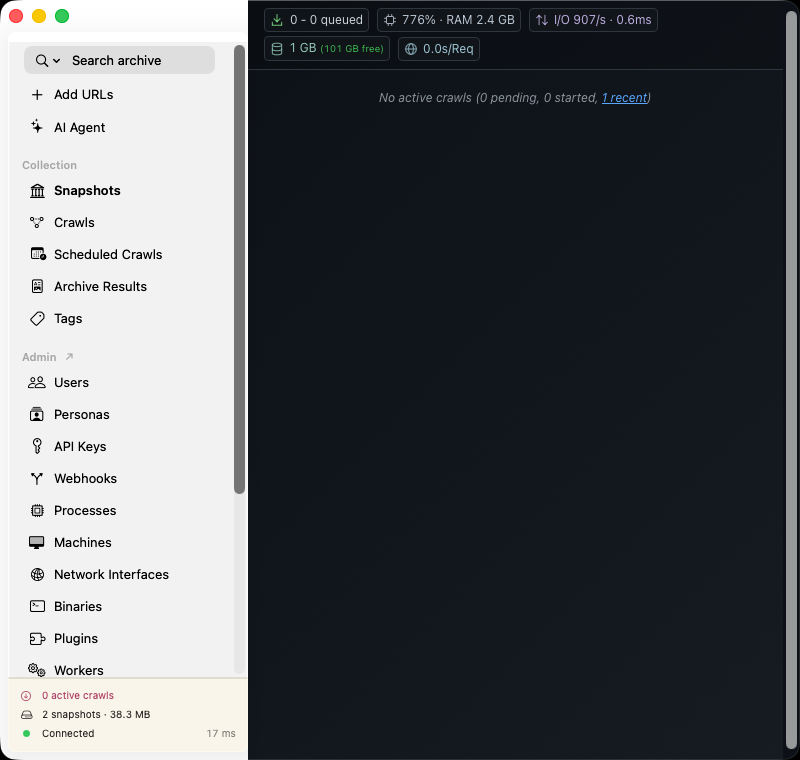Select Personas in the Admin section
The width and height of the screenshot is (800, 760).
(82, 415)
